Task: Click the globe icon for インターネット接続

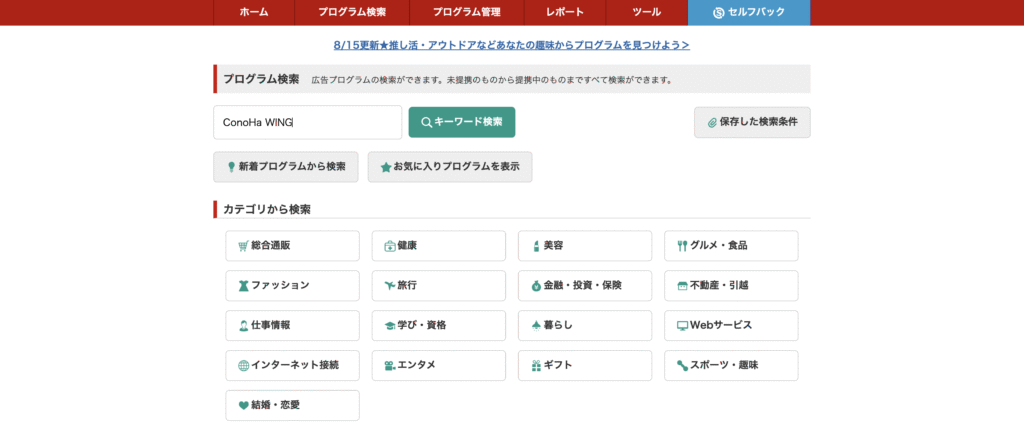Action: point(244,366)
